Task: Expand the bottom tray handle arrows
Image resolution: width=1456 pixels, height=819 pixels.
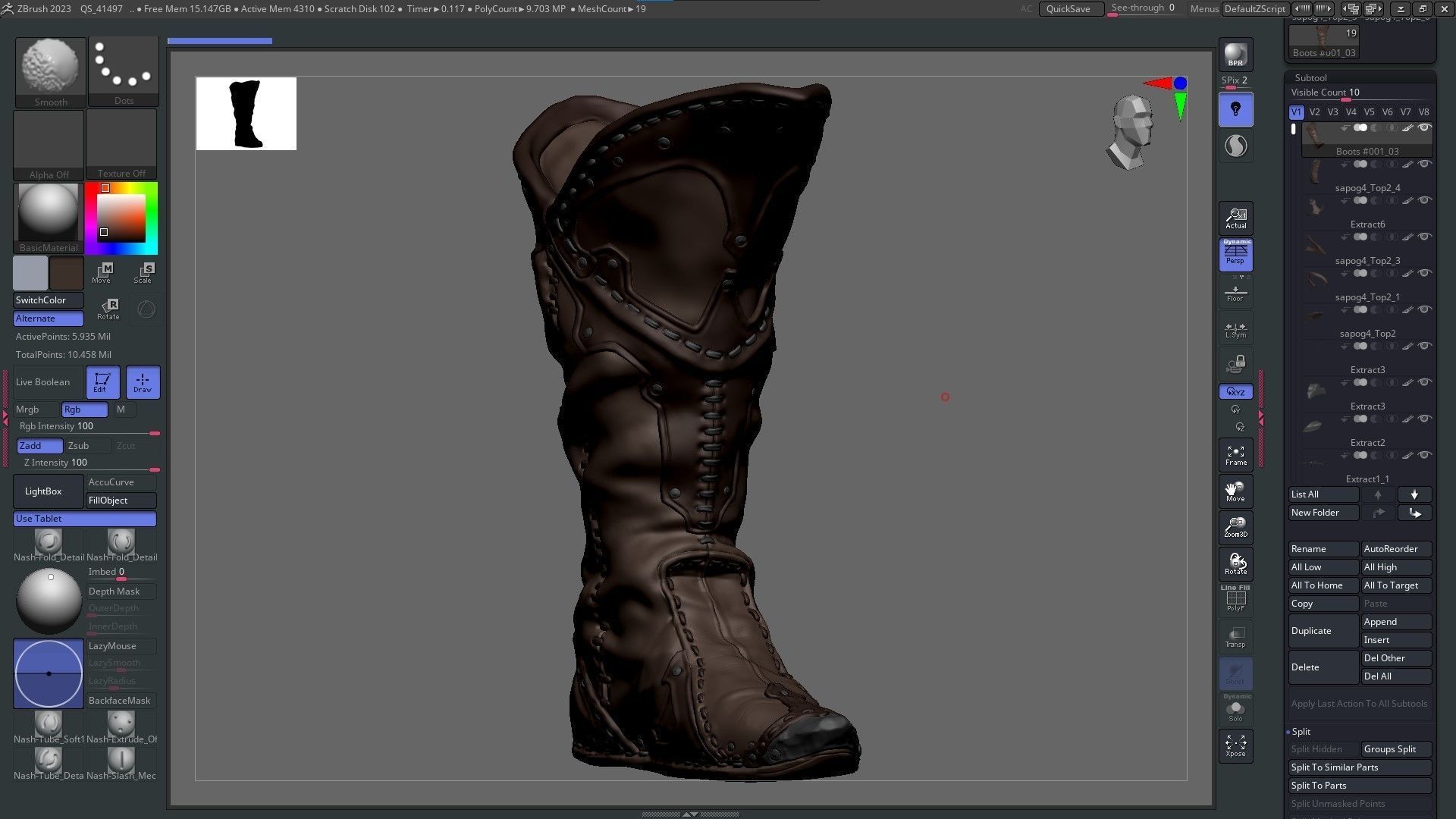Action: click(x=690, y=814)
